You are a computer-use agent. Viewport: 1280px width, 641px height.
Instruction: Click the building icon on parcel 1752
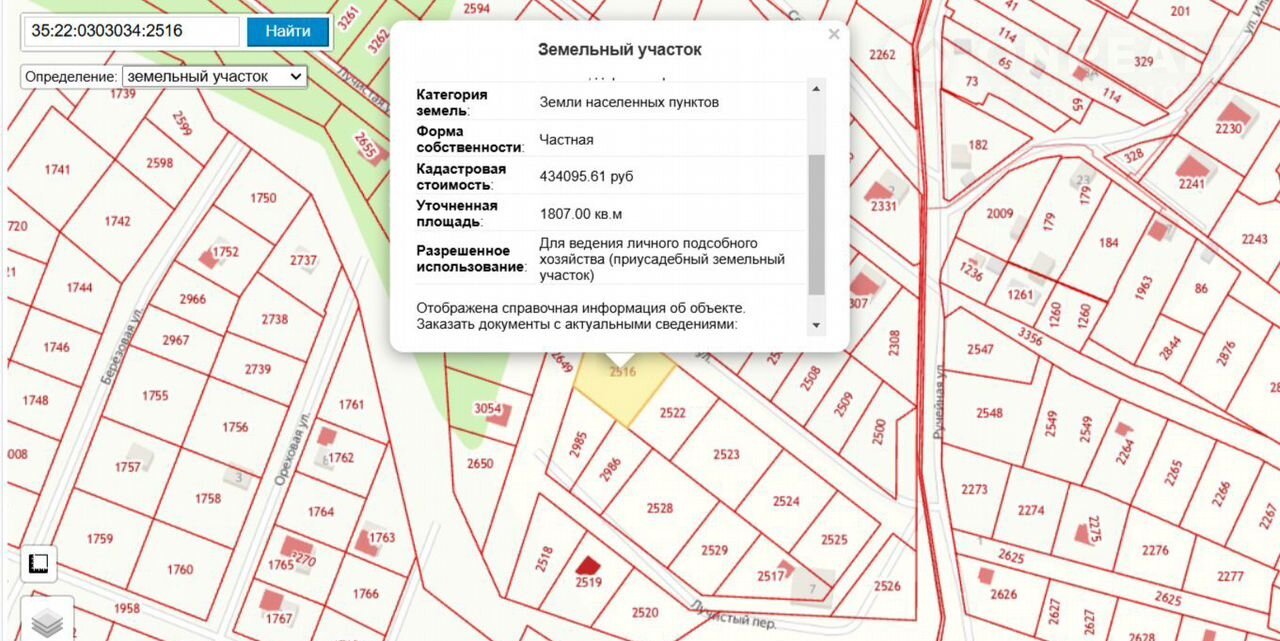[208, 258]
